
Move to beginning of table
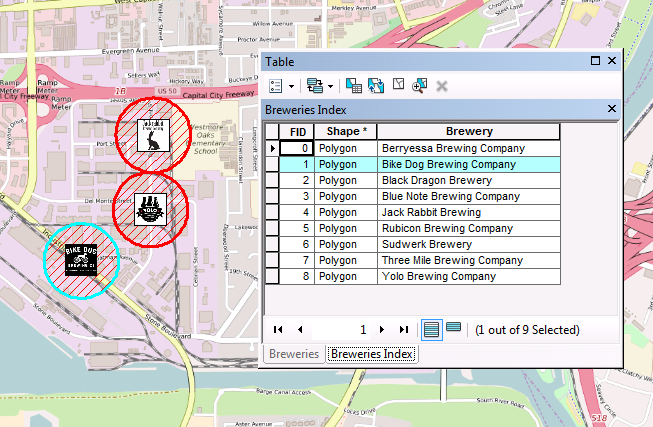pos(278,330)
